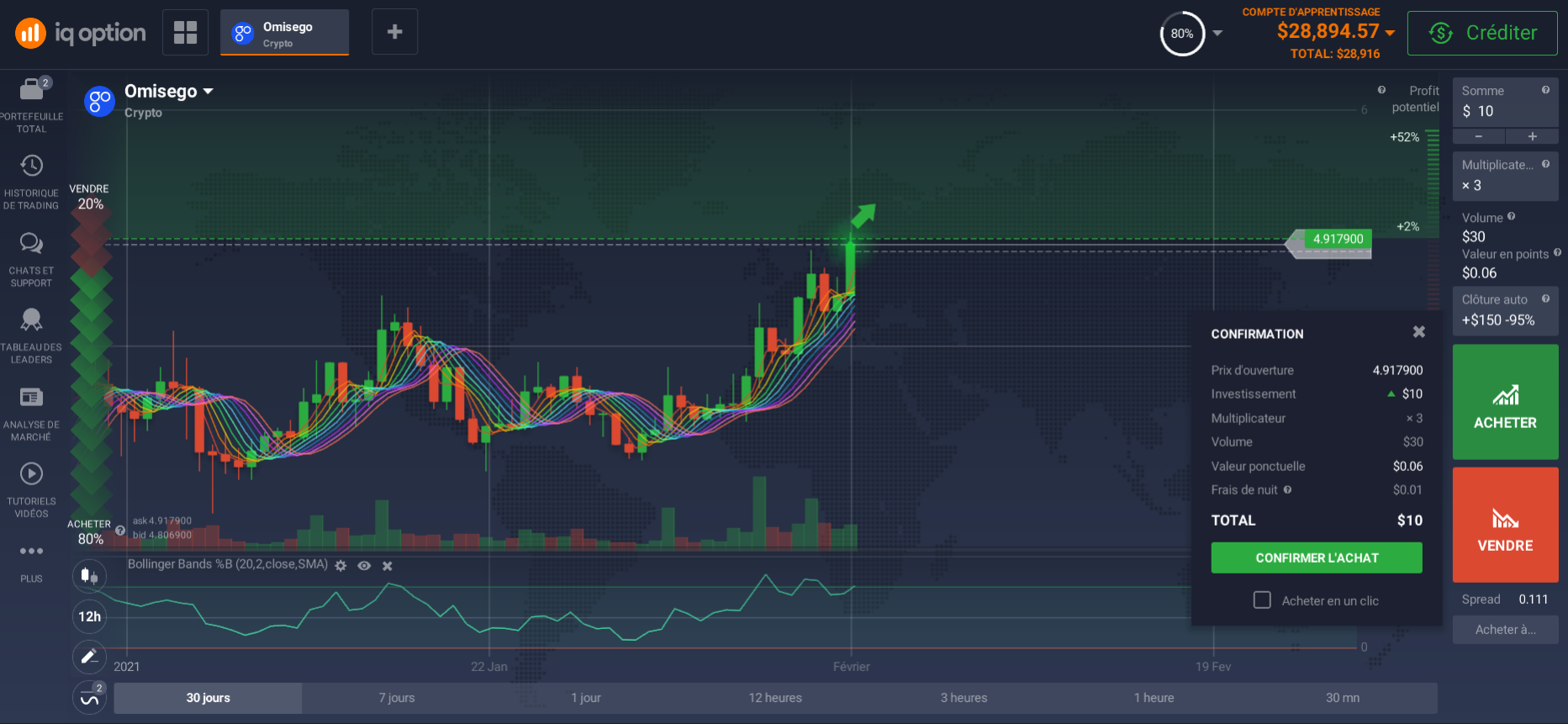Viewport: 1568px width, 724px height.
Task: Select the 1 heure timeframe tab
Action: (1154, 698)
